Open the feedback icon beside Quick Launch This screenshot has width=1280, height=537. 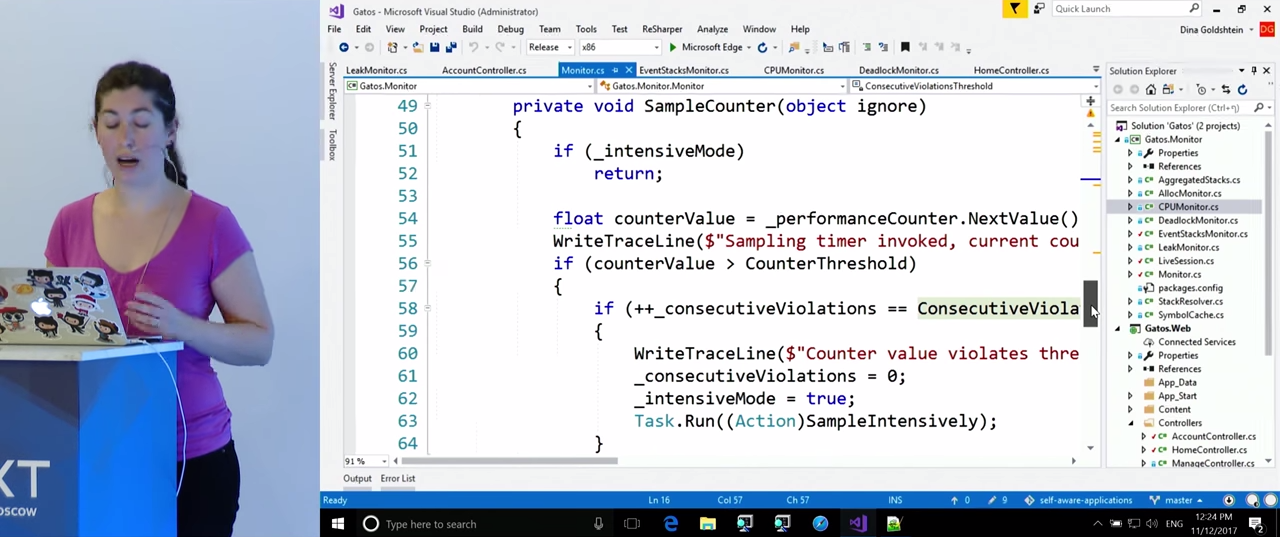click(1039, 9)
